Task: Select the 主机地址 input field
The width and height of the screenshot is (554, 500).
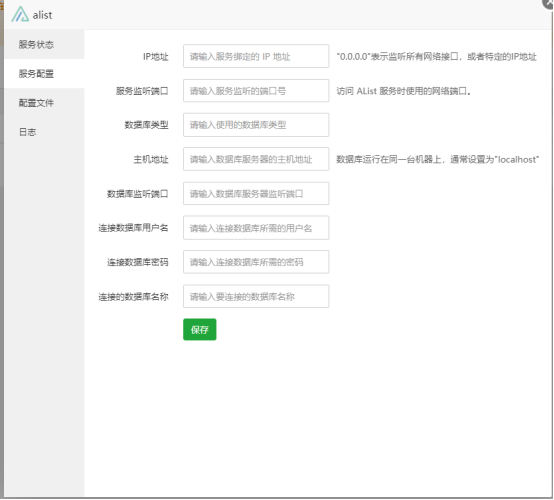Action: click(256, 159)
